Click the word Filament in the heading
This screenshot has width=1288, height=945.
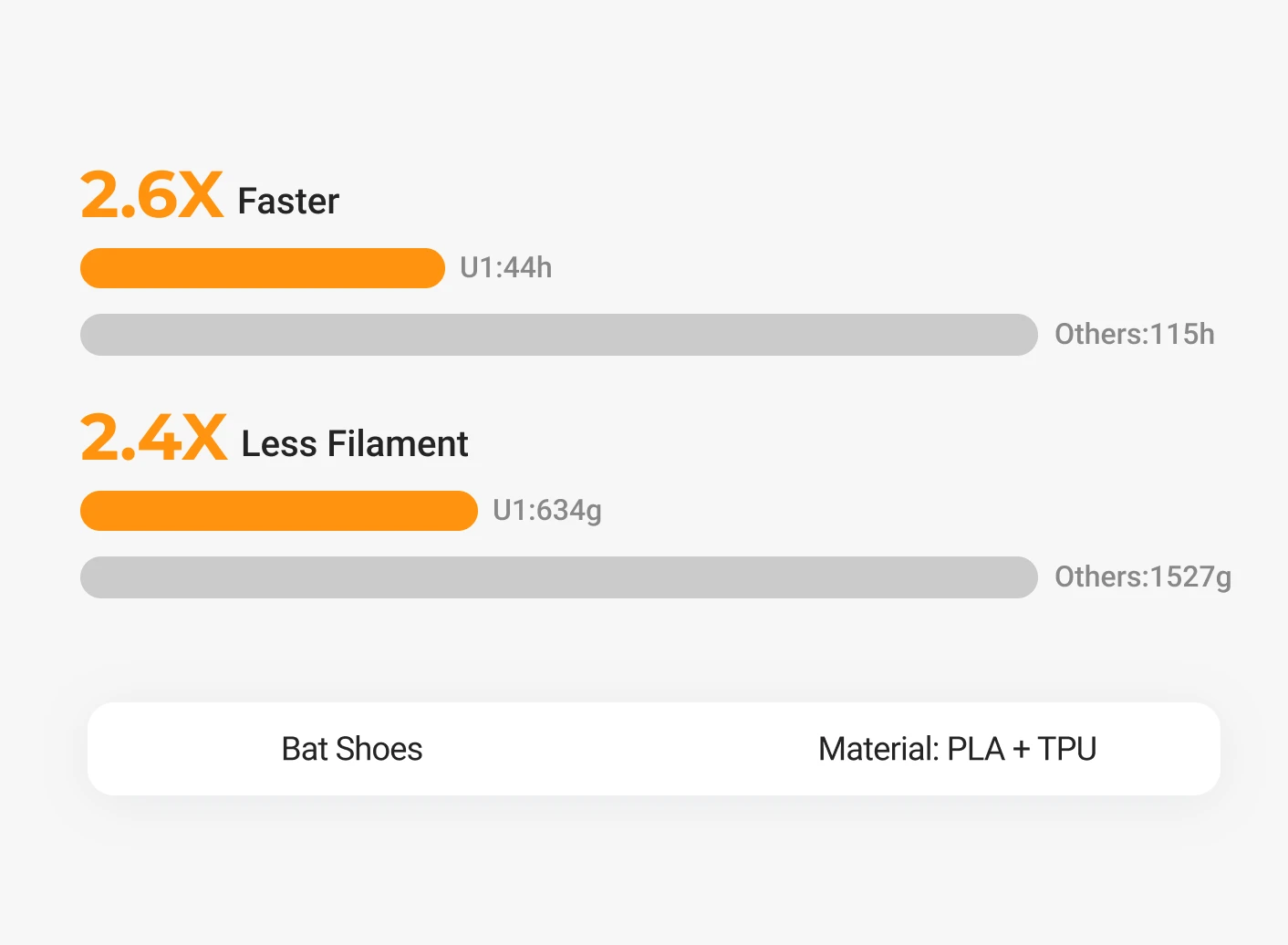398,444
